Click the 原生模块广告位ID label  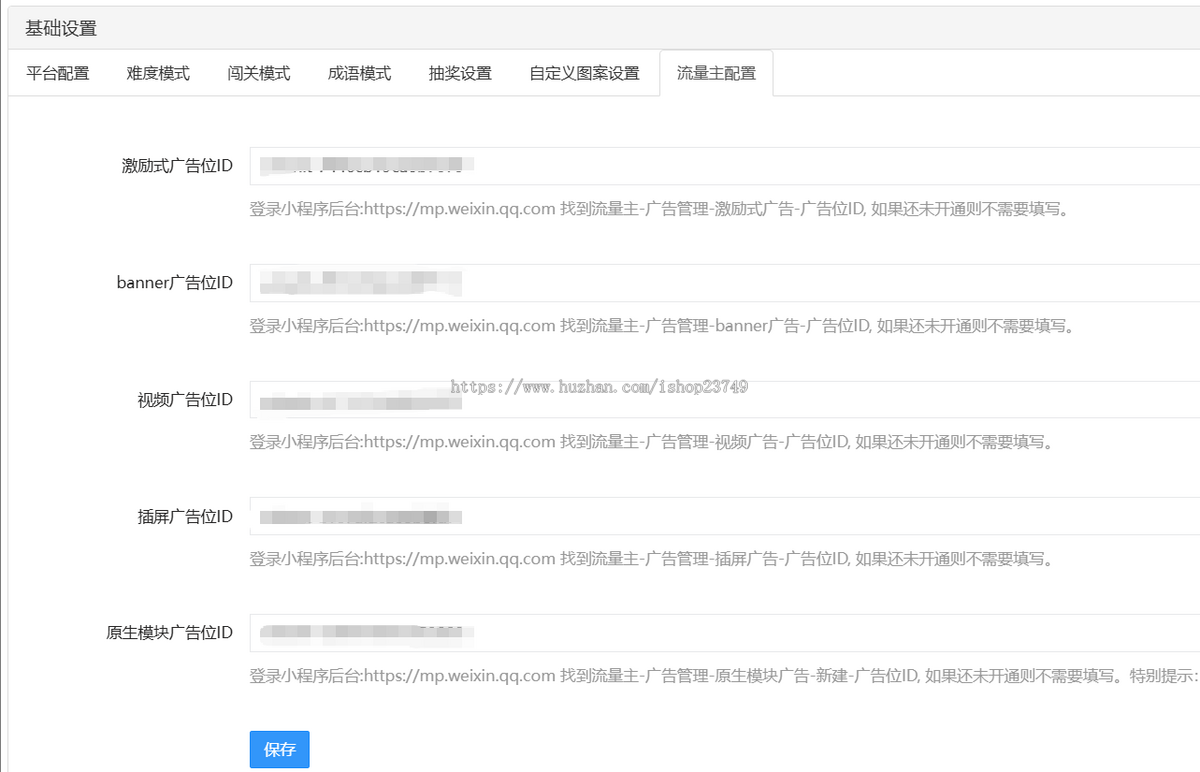[169, 633]
